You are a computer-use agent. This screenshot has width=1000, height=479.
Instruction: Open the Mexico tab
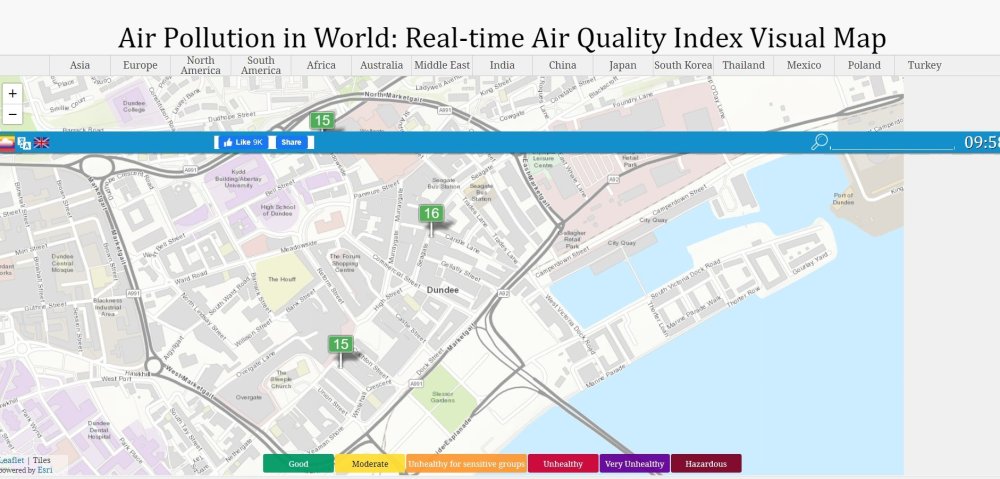[804, 65]
